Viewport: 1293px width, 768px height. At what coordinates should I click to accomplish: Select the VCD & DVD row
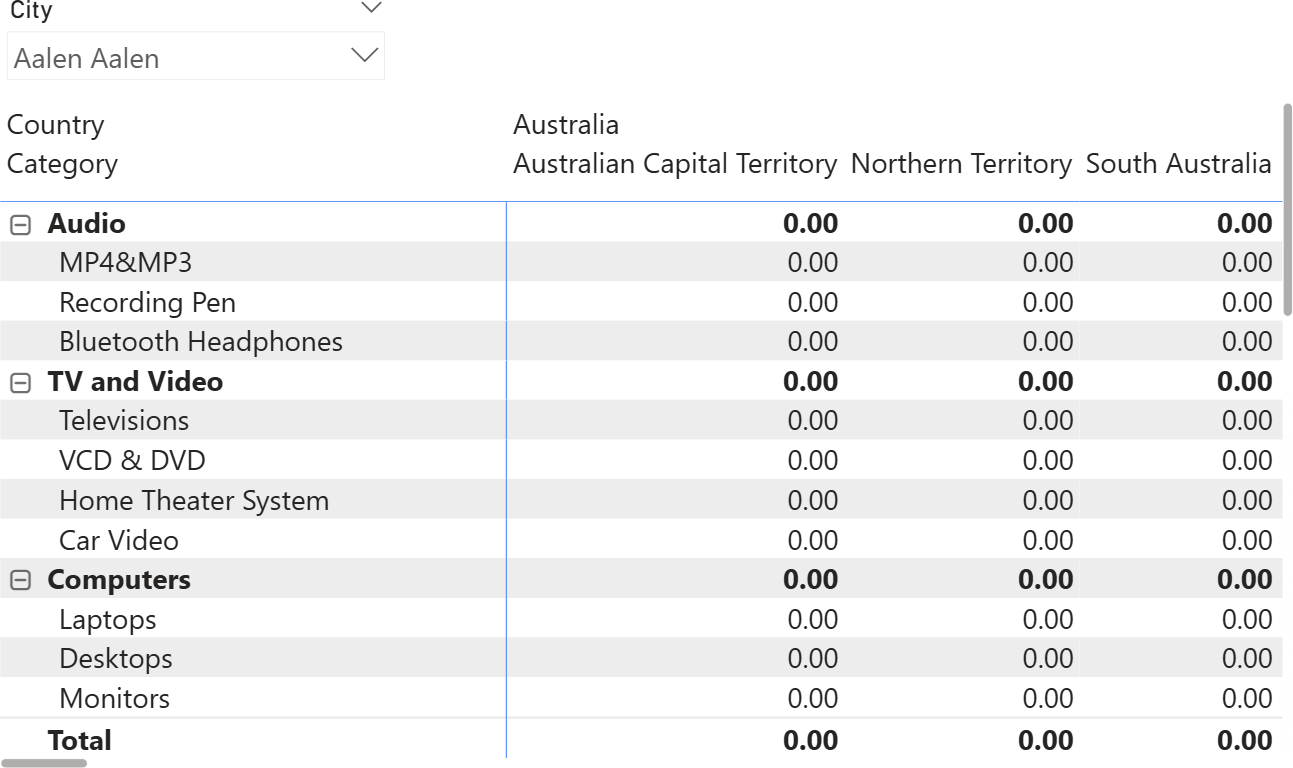pyautogui.click(x=132, y=461)
